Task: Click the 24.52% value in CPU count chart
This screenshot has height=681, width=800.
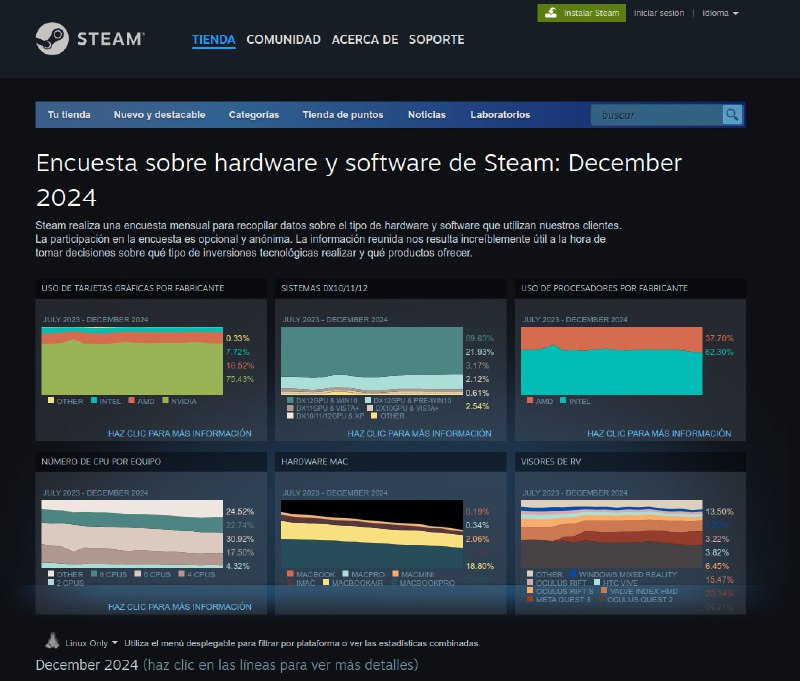Action: (240, 511)
